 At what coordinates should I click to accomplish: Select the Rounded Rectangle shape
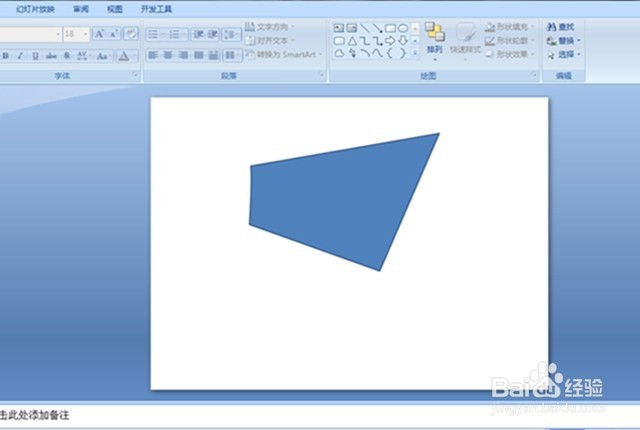coord(339,41)
